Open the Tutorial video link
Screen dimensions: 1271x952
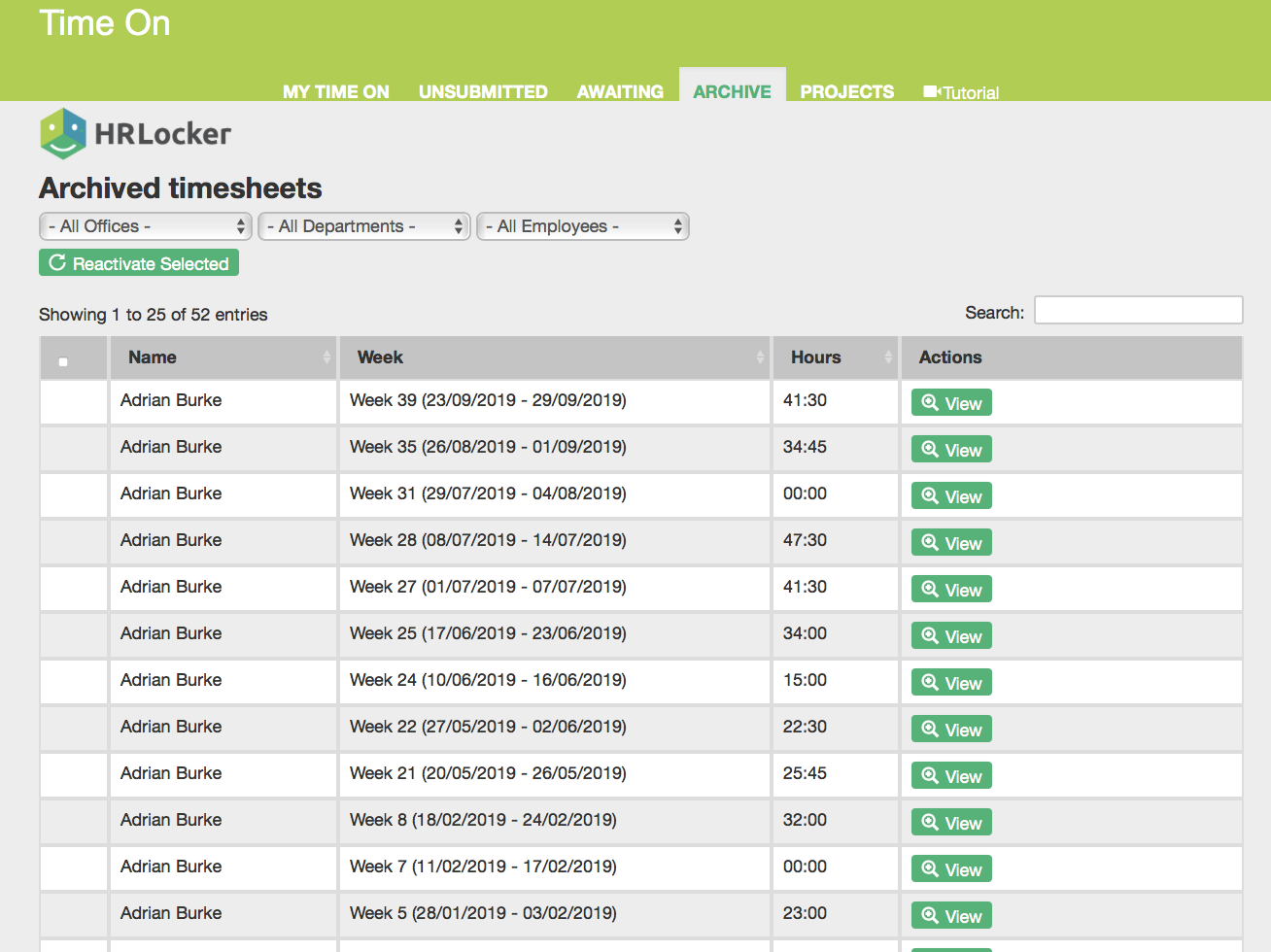(x=961, y=92)
